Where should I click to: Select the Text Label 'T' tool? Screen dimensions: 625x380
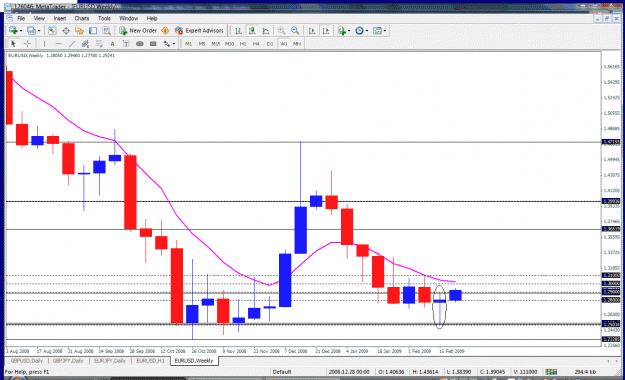pos(126,44)
